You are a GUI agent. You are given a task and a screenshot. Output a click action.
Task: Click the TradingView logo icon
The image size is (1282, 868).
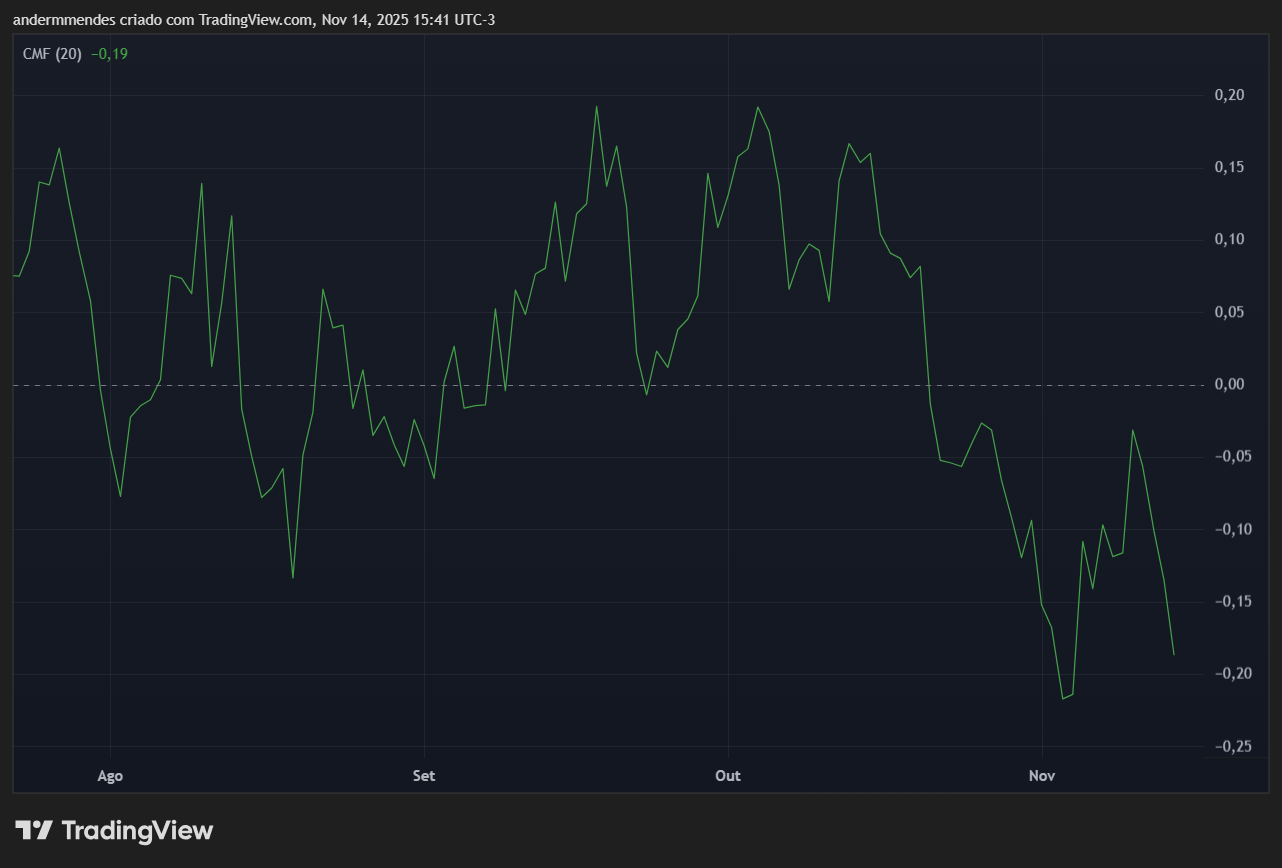coord(34,830)
